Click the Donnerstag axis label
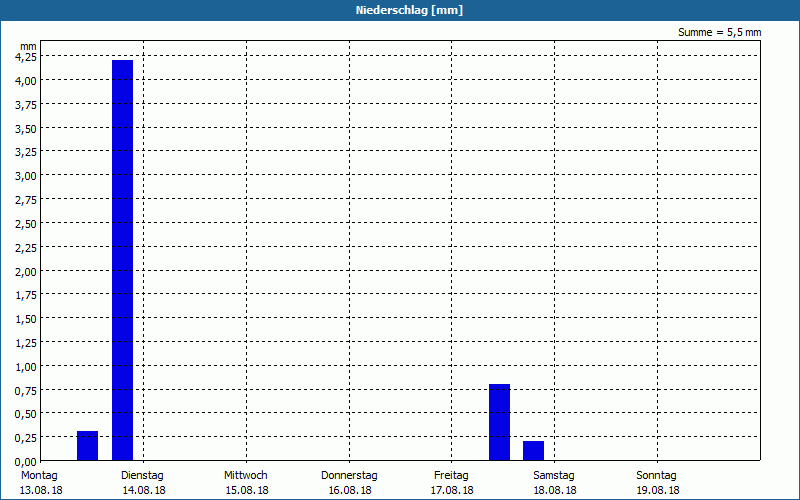The height and width of the screenshot is (500, 800). click(x=349, y=475)
